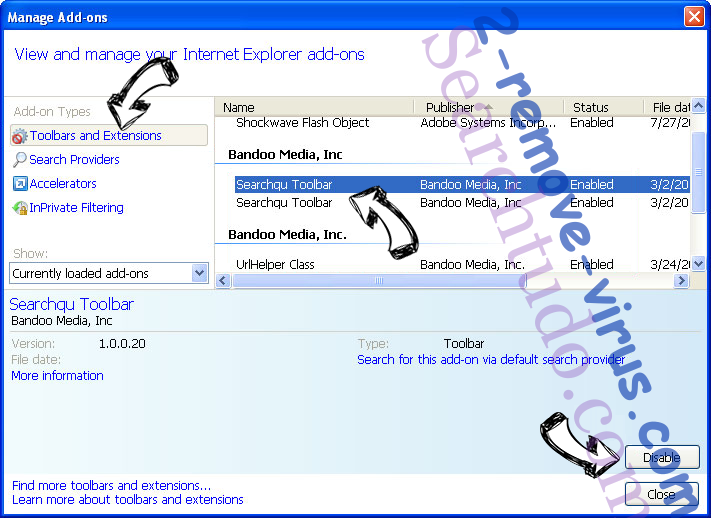Open InPrivate Filtering category
Viewport: 711px width, 518px height.
(x=76, y=208)
